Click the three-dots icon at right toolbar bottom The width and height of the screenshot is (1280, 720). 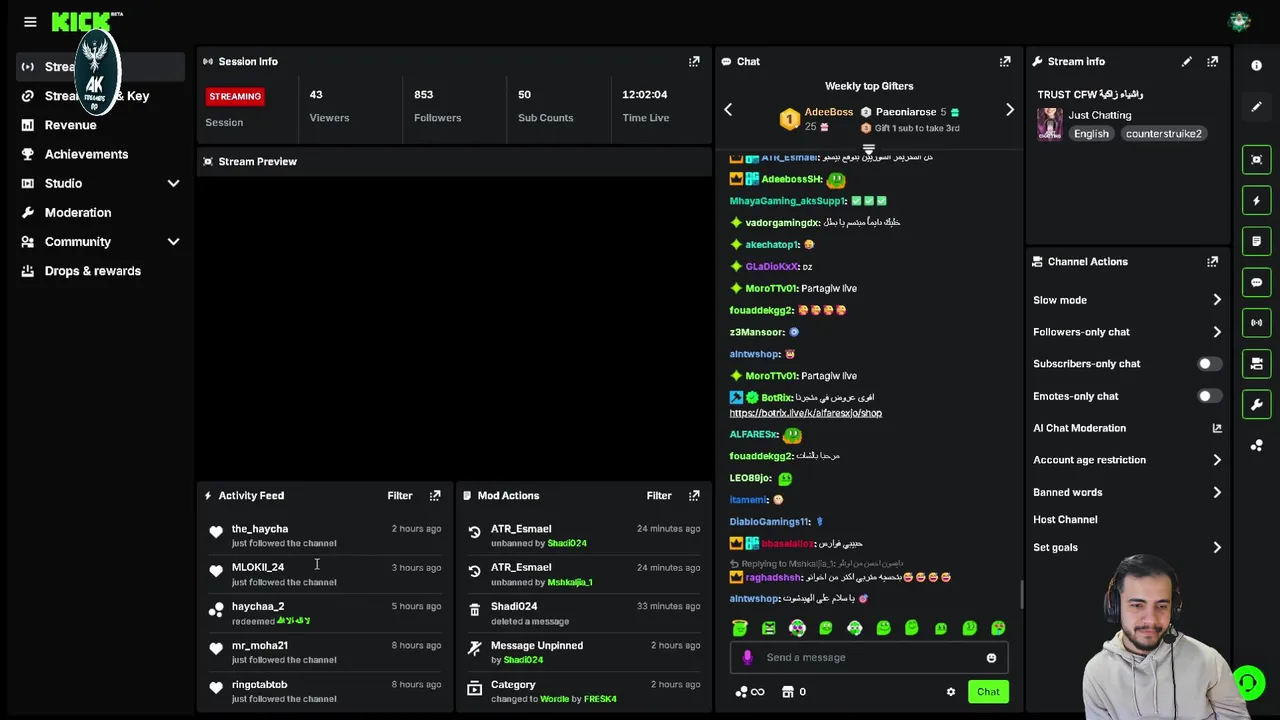click(1257, 445)
